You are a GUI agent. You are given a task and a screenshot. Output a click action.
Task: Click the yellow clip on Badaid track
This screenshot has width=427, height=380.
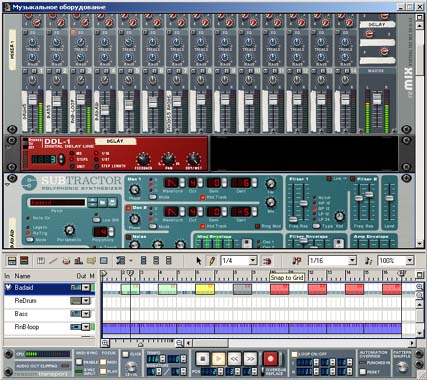click(x=205, y=289)
